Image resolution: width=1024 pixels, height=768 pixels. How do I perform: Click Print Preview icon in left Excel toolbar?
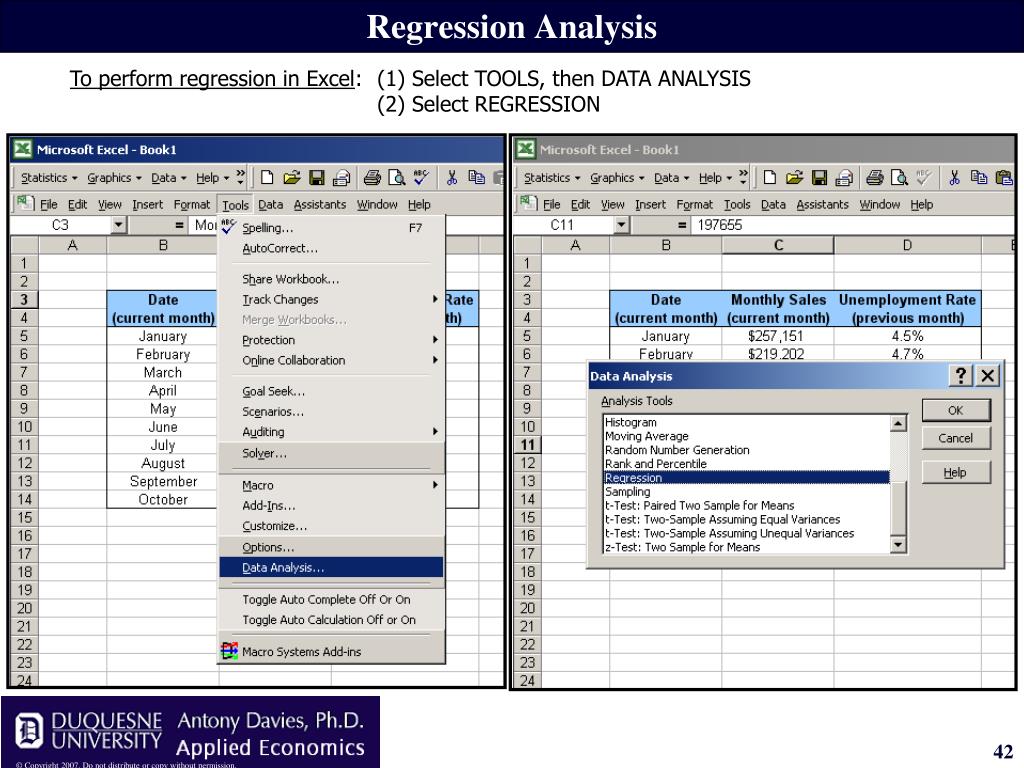pos(396,178)
